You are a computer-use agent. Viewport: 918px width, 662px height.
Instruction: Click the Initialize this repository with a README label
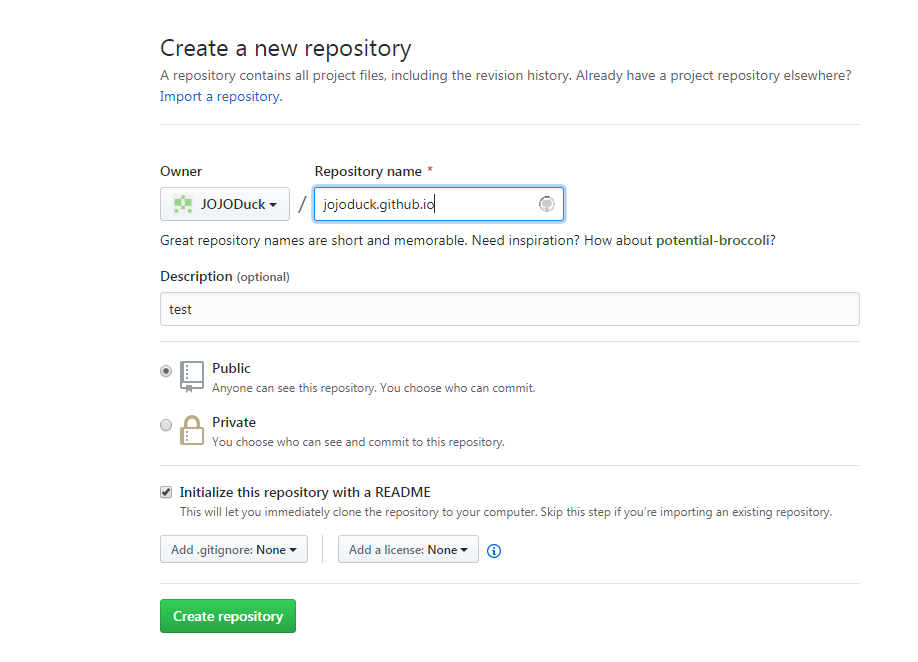click(305, 492)
